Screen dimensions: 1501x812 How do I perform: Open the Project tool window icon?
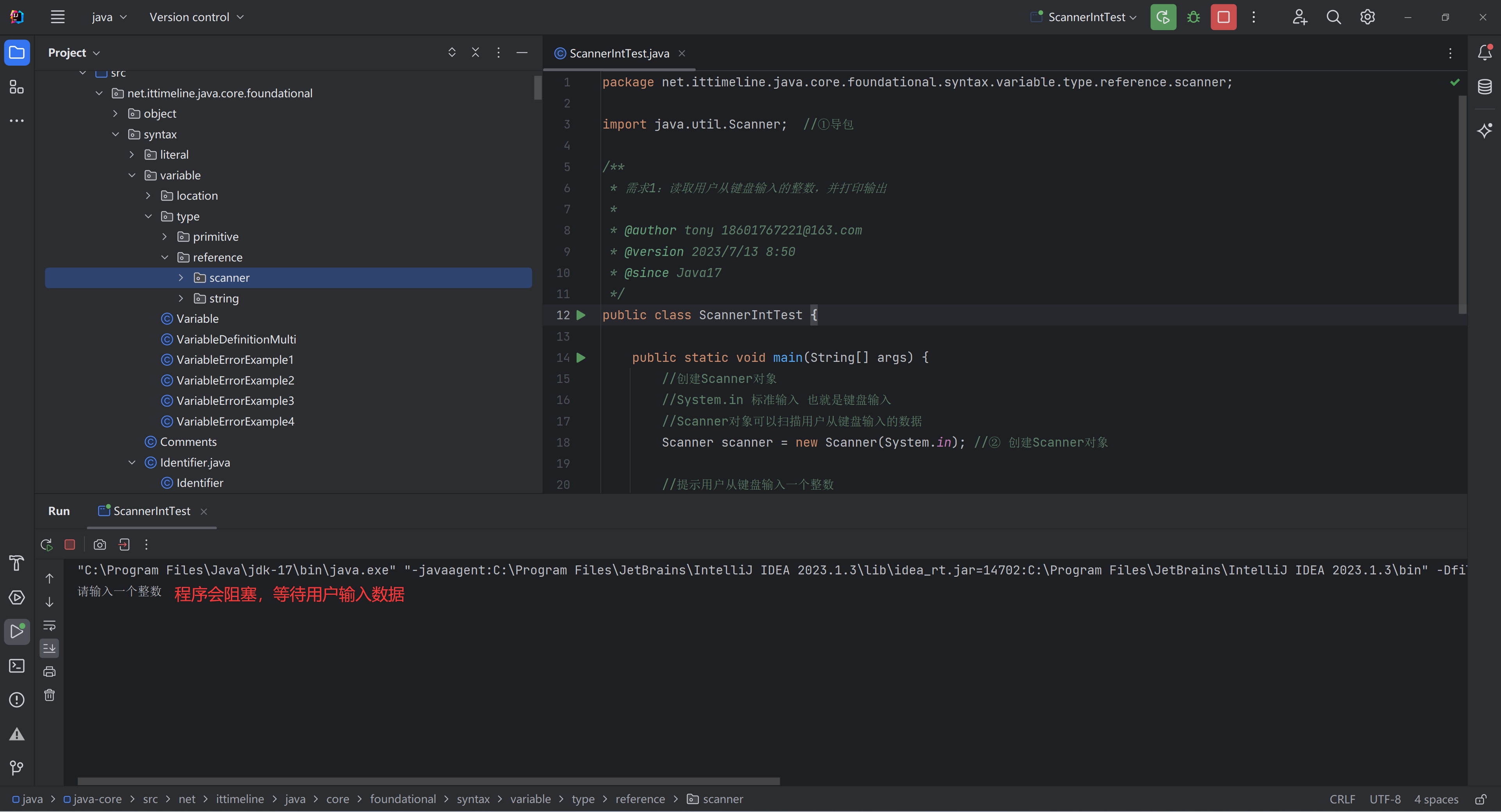click(x=17, y=53)
